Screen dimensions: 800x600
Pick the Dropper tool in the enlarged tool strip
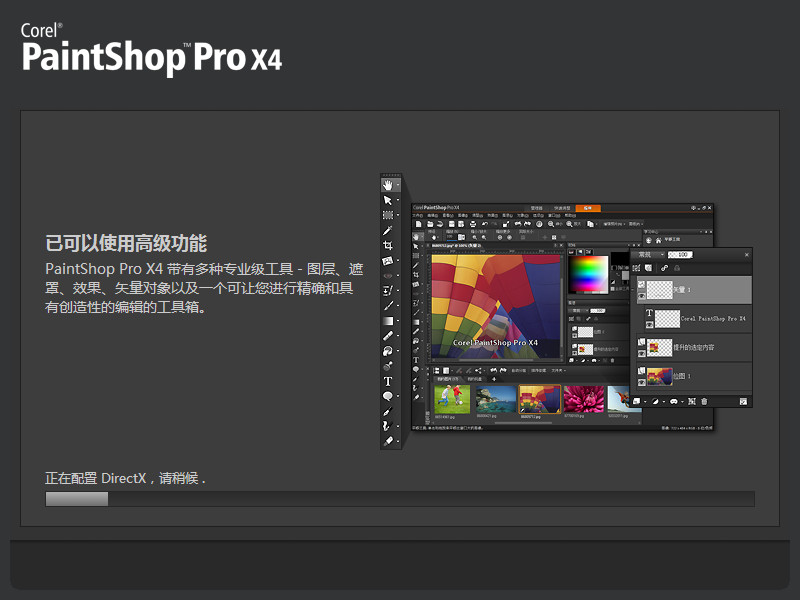pos(388,231)
